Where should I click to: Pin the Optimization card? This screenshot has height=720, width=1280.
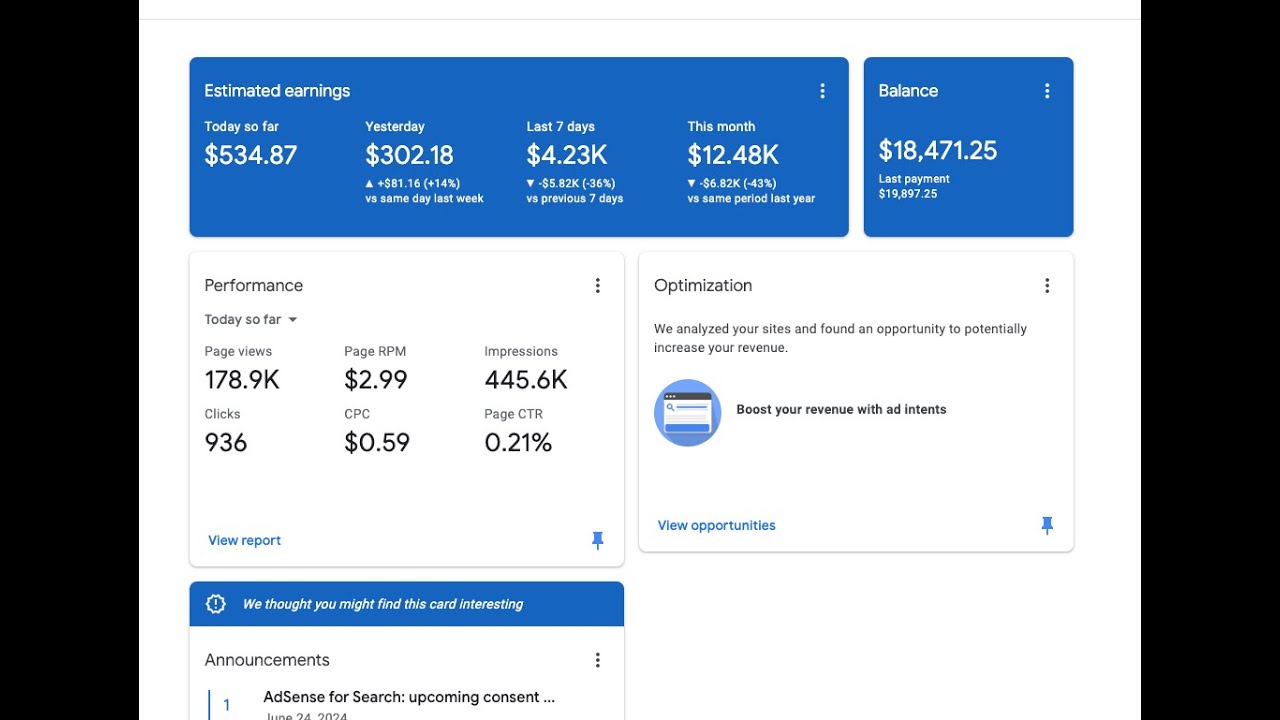click(1047, 525)
